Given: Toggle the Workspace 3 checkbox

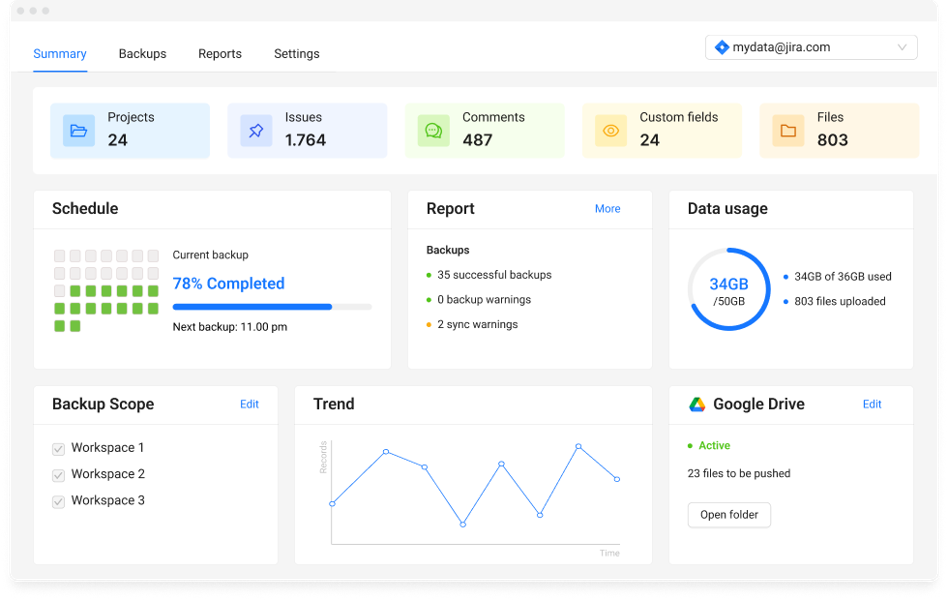Looking at the screenshot, I should tap(59, 501).
